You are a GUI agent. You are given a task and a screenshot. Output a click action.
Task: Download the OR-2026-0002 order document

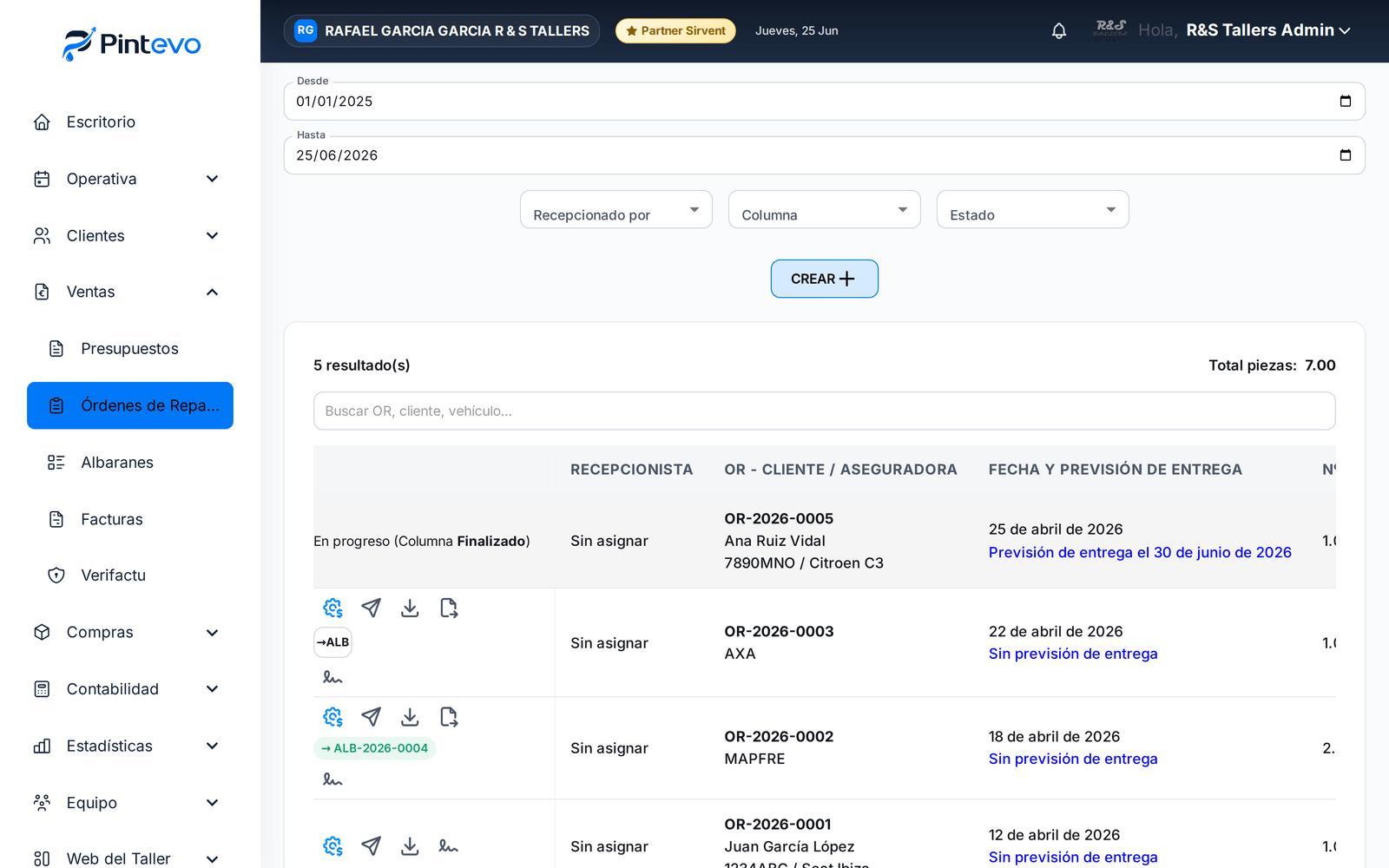[410, 717]
